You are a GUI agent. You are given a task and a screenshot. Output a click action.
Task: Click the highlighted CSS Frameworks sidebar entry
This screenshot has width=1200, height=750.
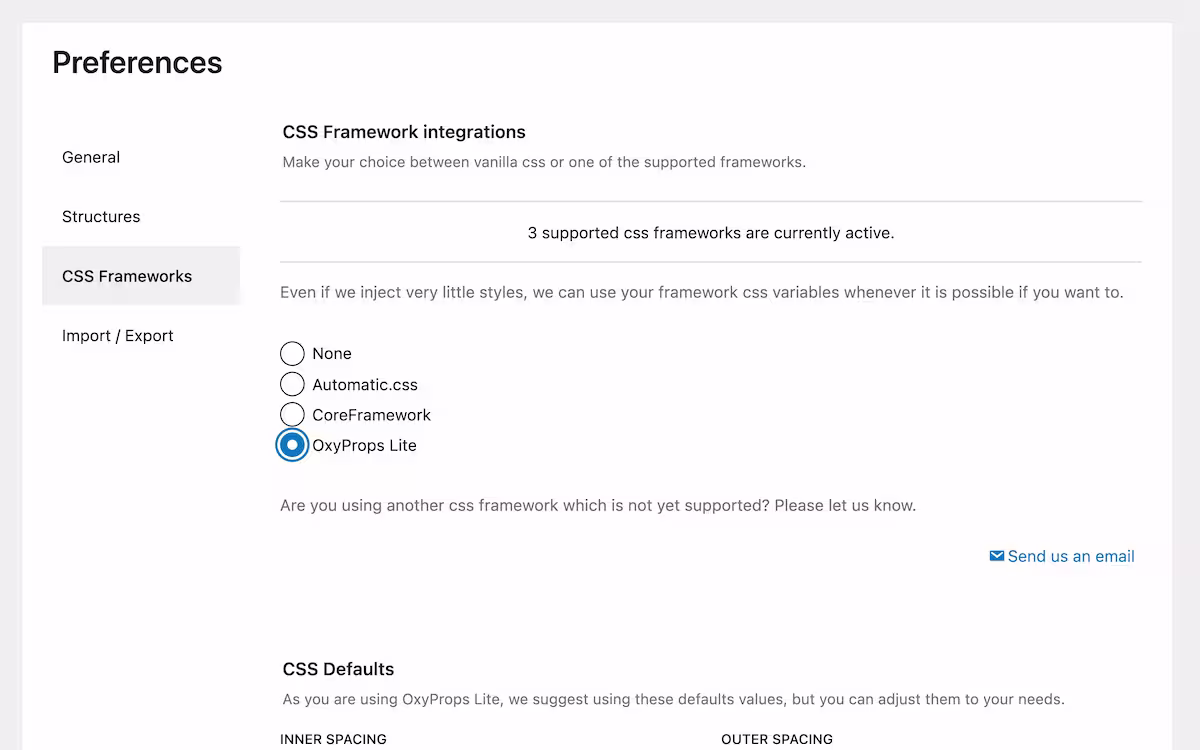pos(126,276)
